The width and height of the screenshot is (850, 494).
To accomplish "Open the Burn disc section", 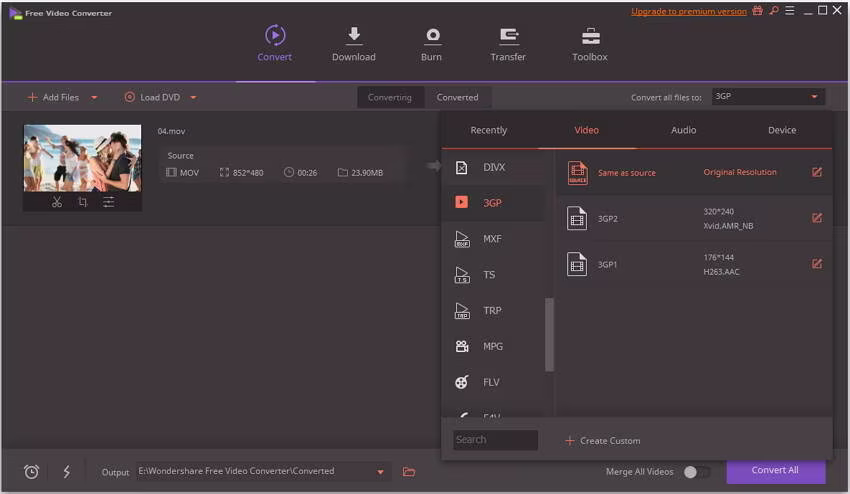I will [x=432, y=44].
